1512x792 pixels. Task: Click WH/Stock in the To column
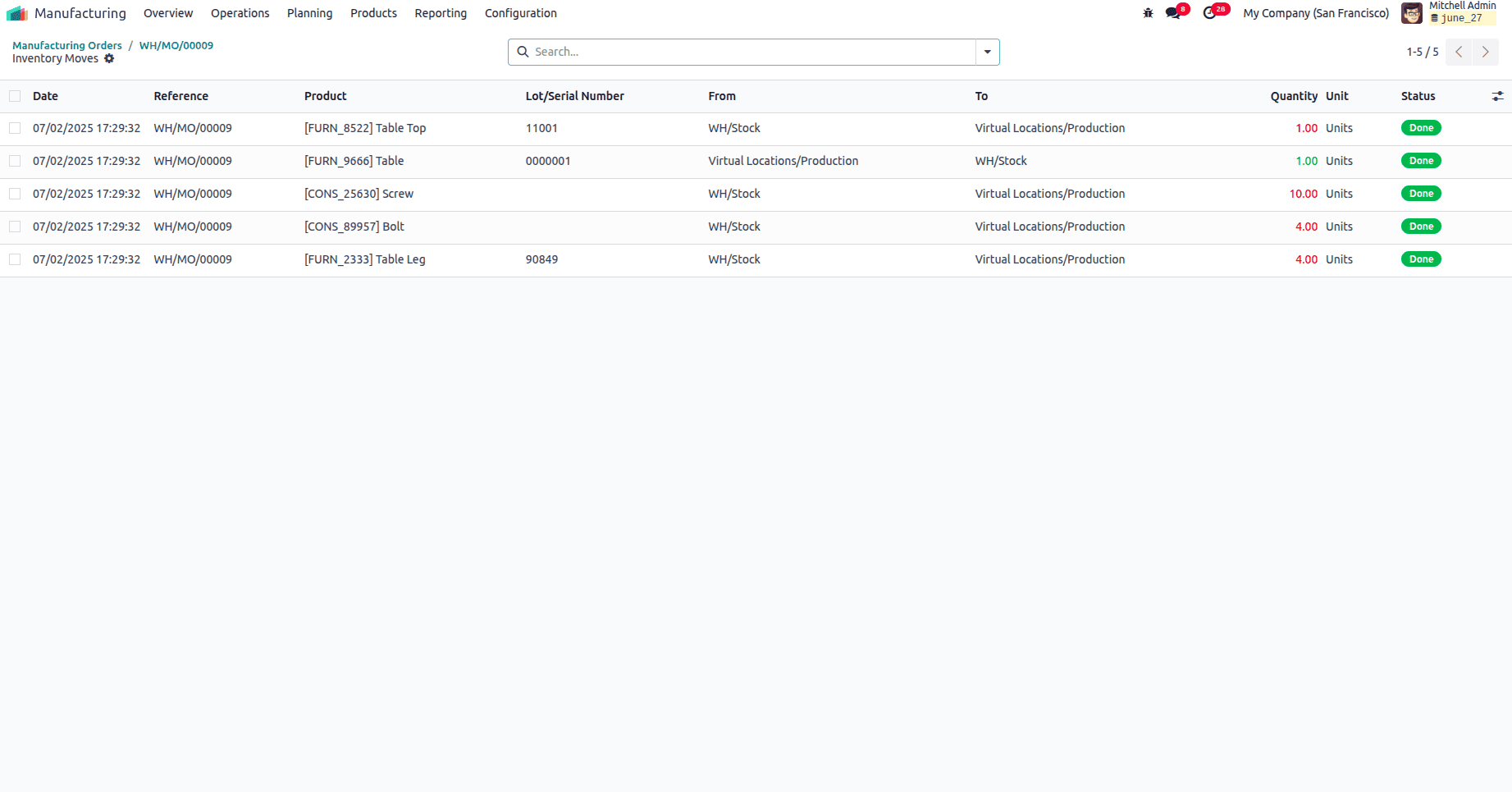(1001, 161)
